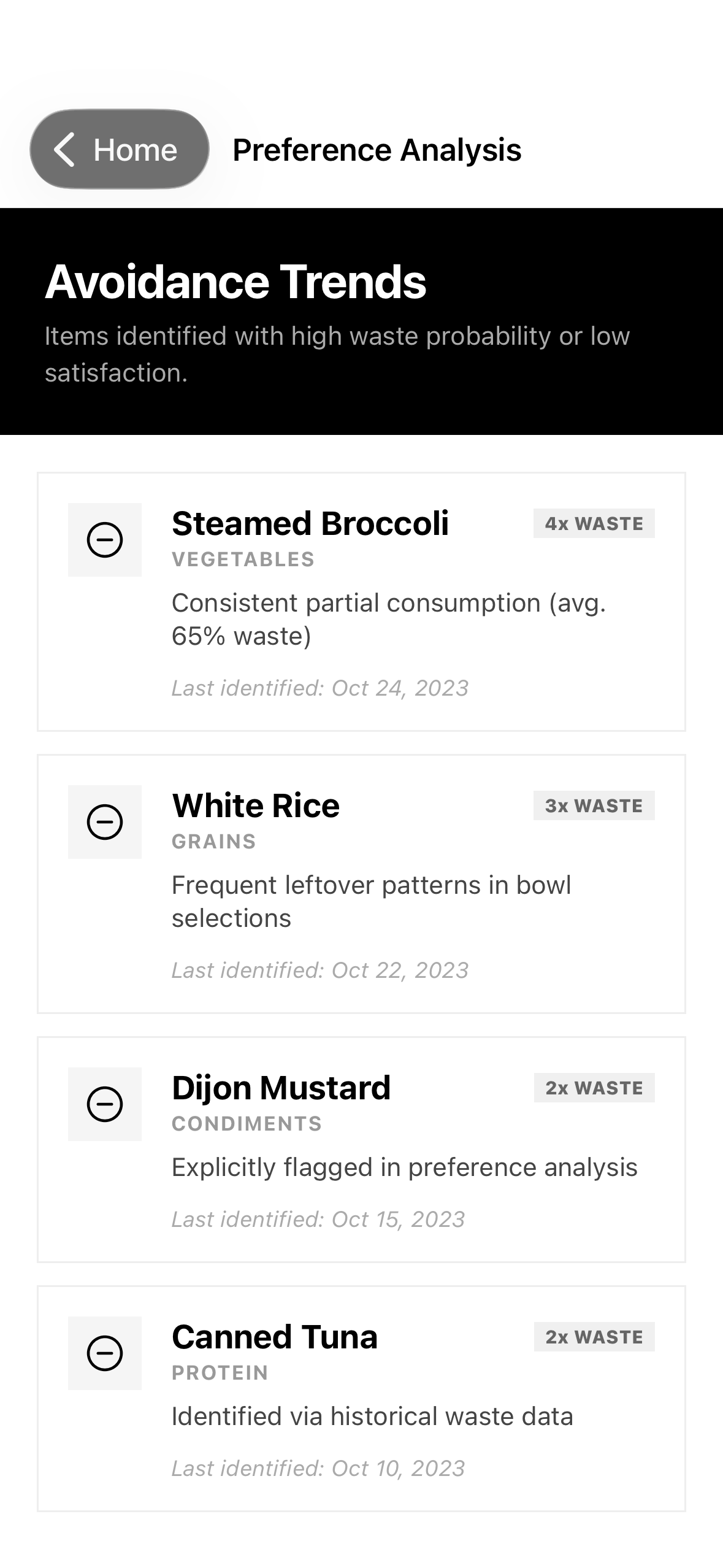
Task: Open the Canned Tuna item title
Action: pyautogui.click(x=274, y=1337)
